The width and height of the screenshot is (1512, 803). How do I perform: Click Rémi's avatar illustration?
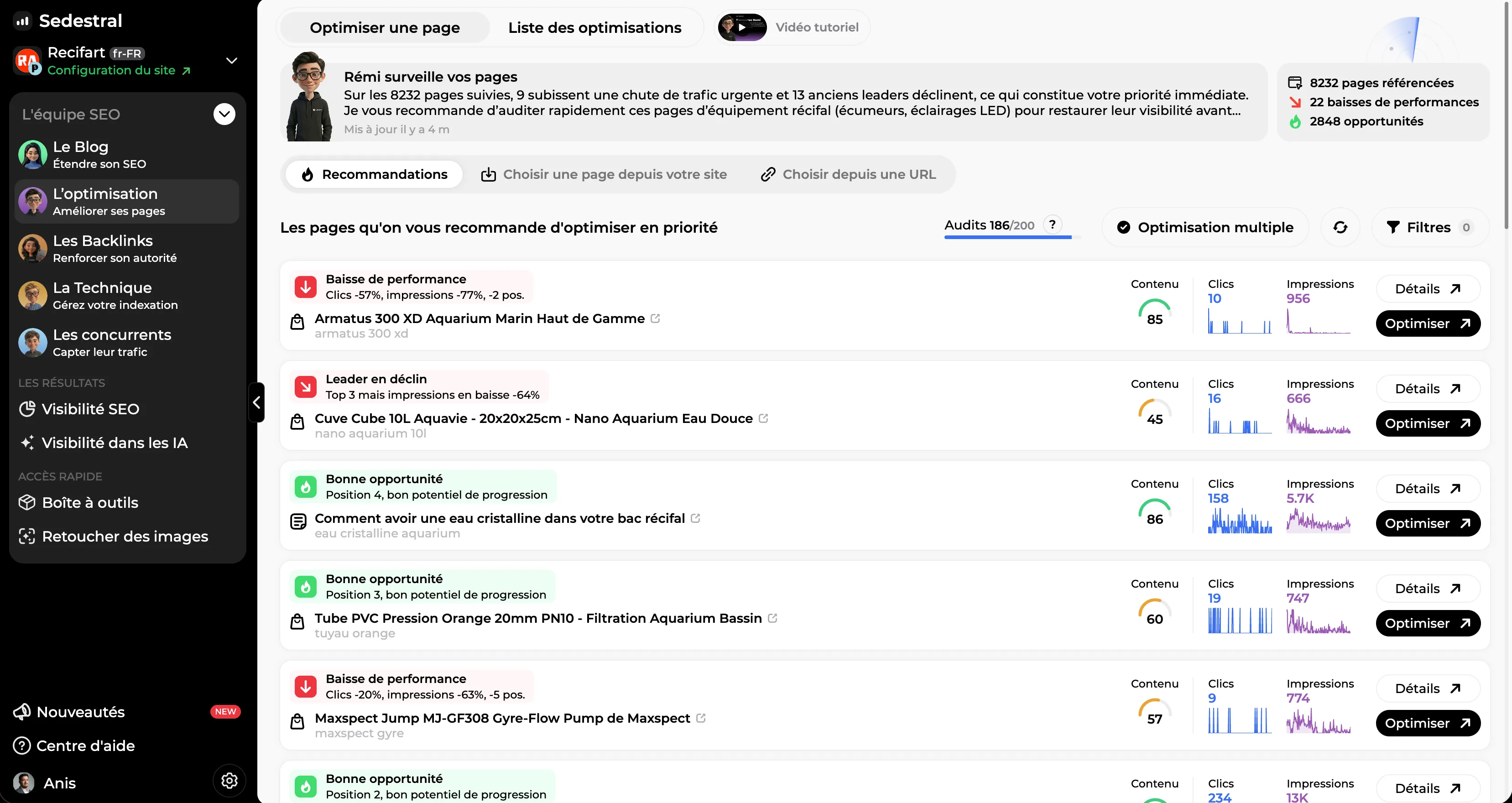(309, 96)
